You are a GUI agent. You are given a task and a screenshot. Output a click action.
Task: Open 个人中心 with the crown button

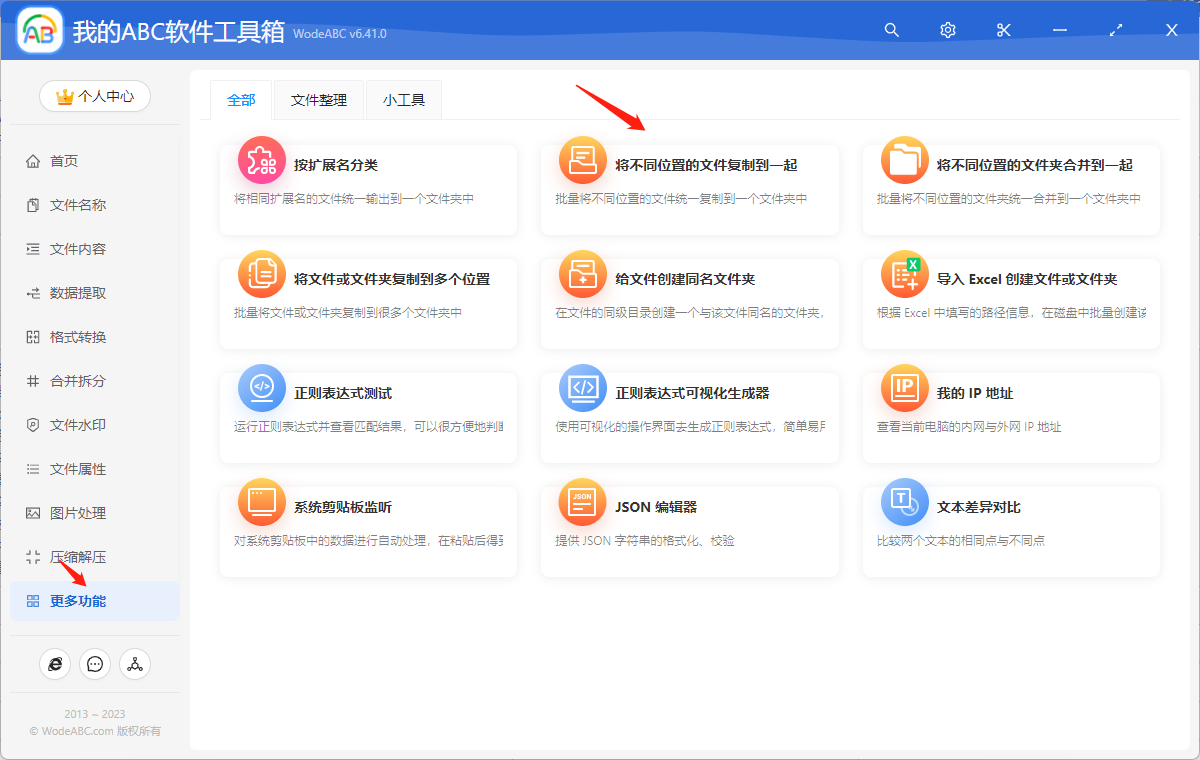pos(94,96)
